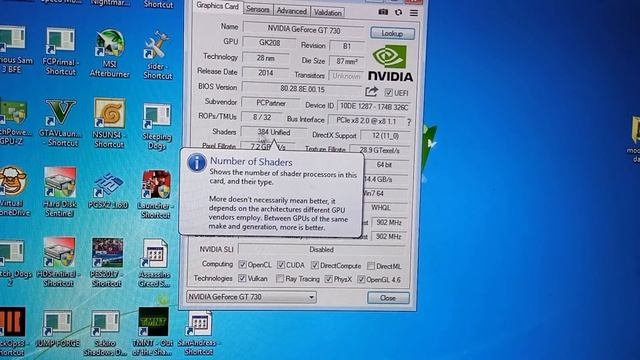The height and width of the screenshot is (360, 640).
Task: Click the GPU-Z screenshot camera icon
Action: click(383, 12)
